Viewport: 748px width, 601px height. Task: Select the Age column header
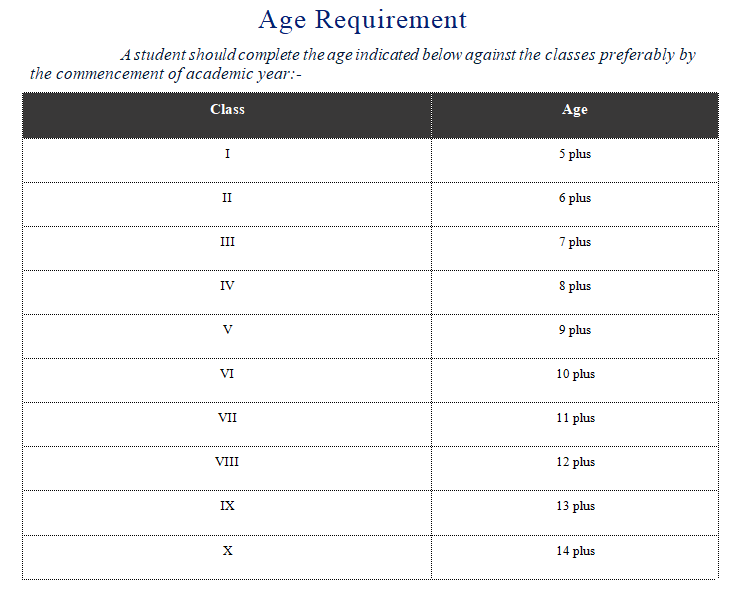coord(575,115)
